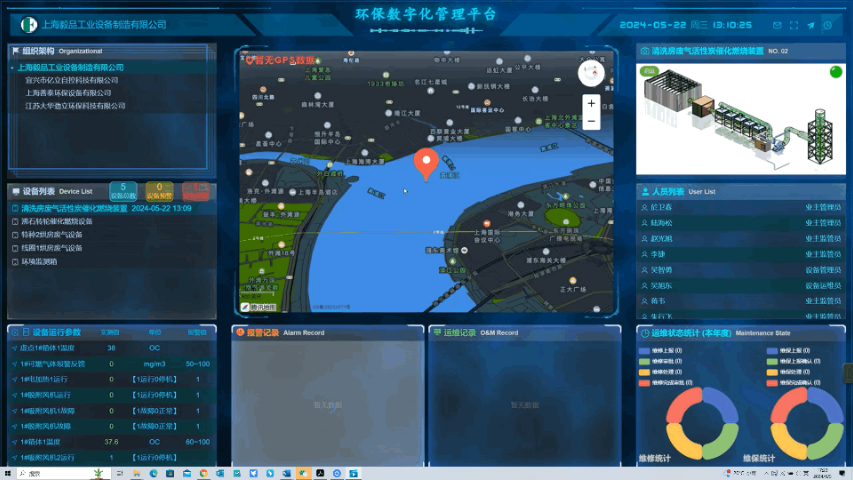The width and height of the screenshot is (853, 480).
Task: Click the yellow device alarm count badge
Action: click(x=159, y=190)
